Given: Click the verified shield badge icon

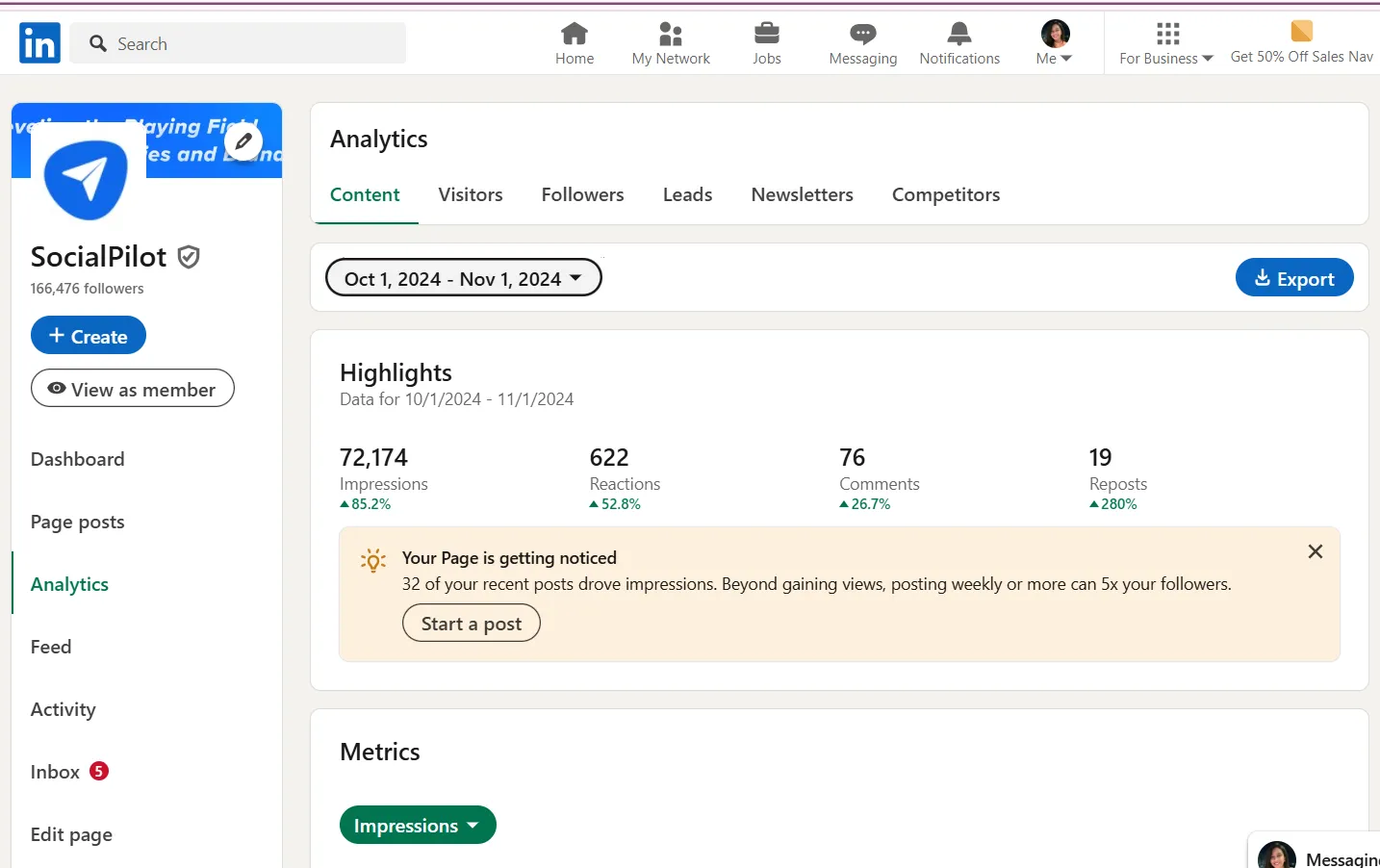Looking at the screenshot, I should click(x=189, y=257).
